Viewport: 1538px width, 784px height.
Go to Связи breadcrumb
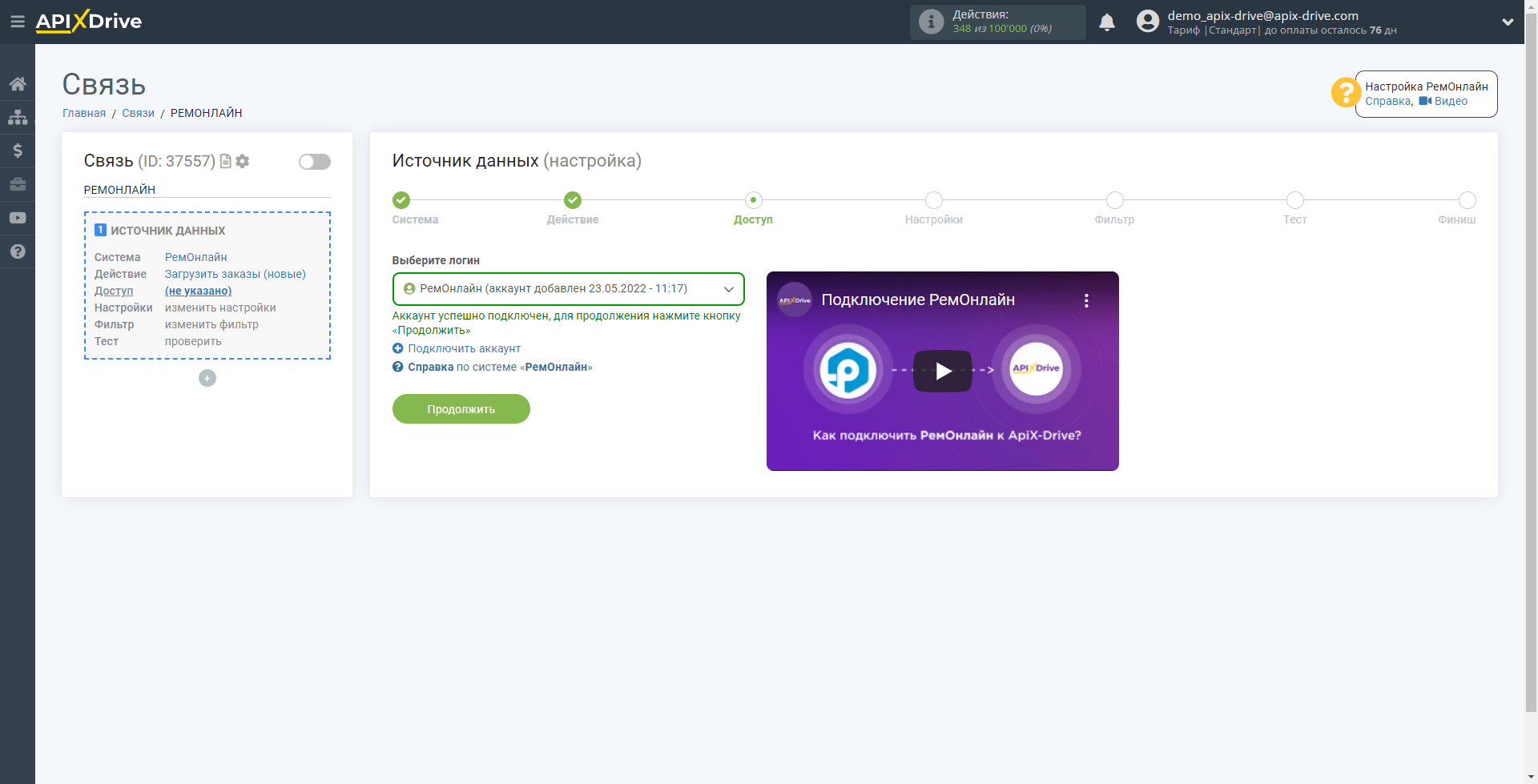tap(138, 113)
